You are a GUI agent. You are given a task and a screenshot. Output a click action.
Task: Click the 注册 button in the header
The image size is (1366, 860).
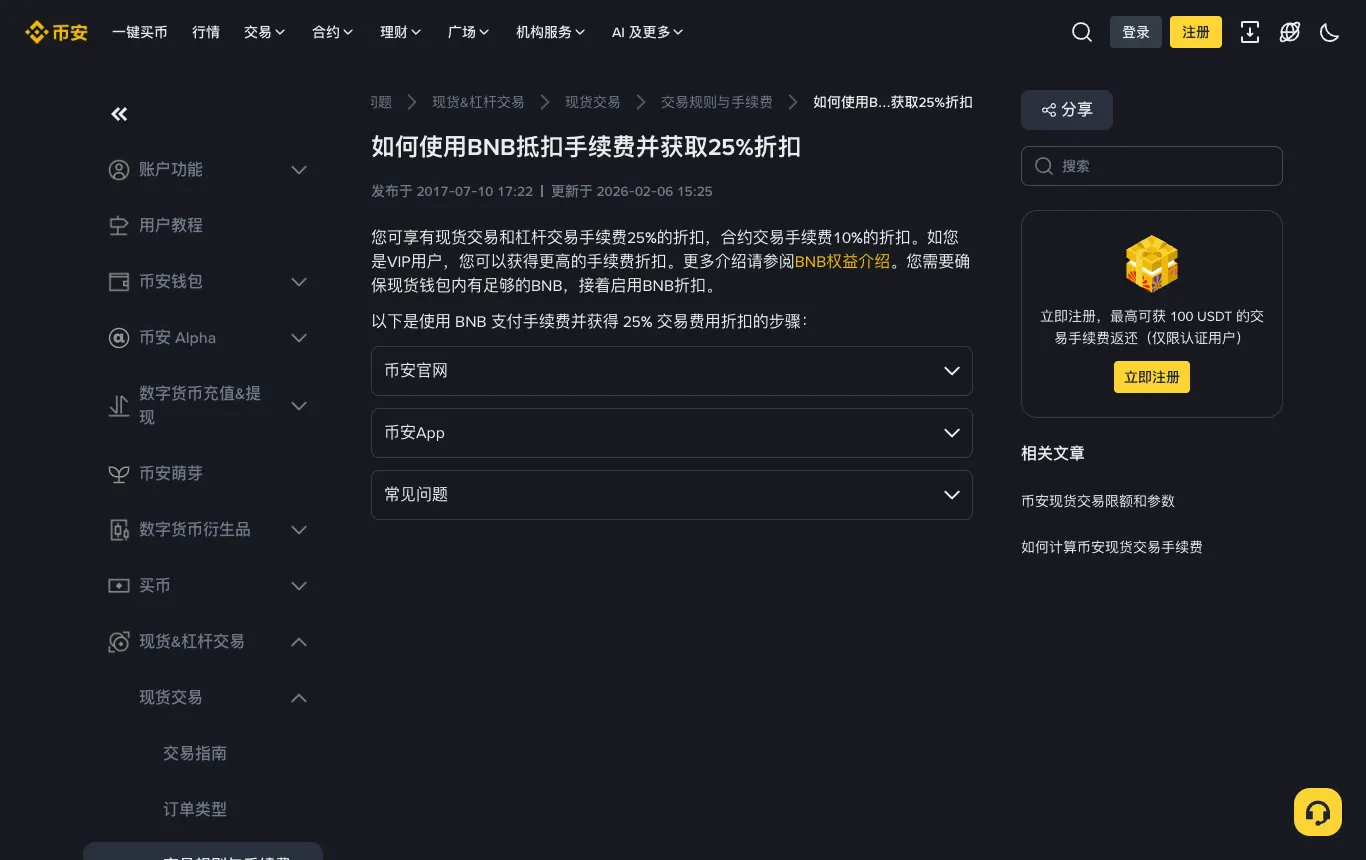[x=1196, y=32]
